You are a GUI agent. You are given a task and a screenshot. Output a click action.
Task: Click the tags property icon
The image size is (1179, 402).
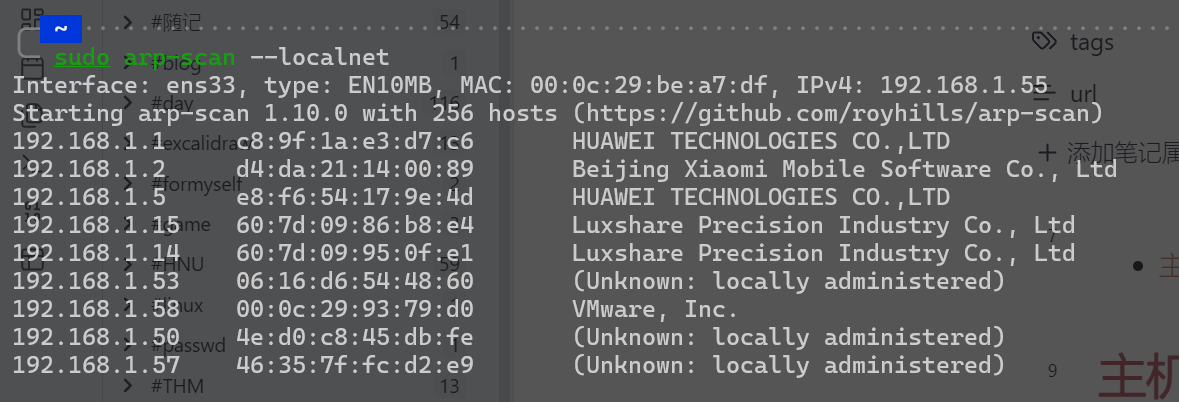pyautogui.click(x=1044, y=41)
